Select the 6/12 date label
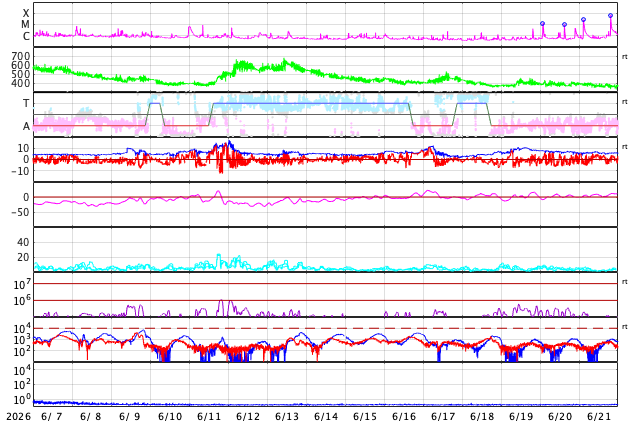 tap(248, 416)
